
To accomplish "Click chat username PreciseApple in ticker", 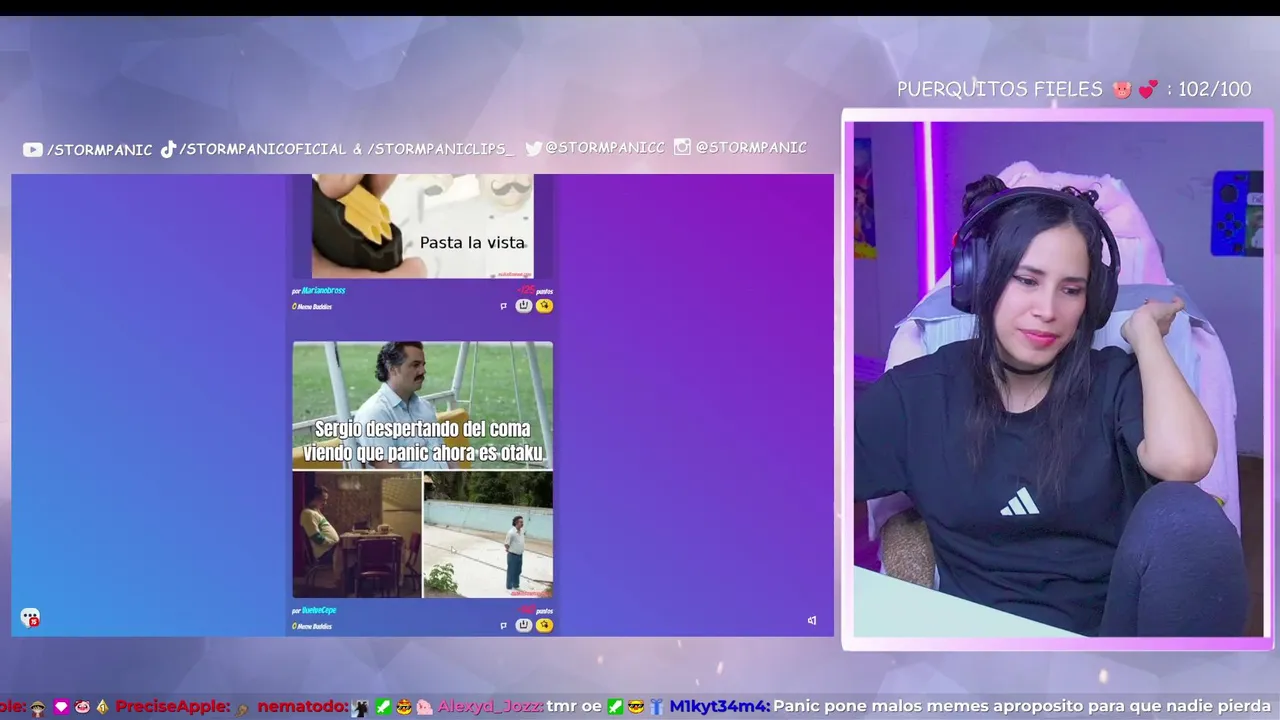I will pos(172,706).
